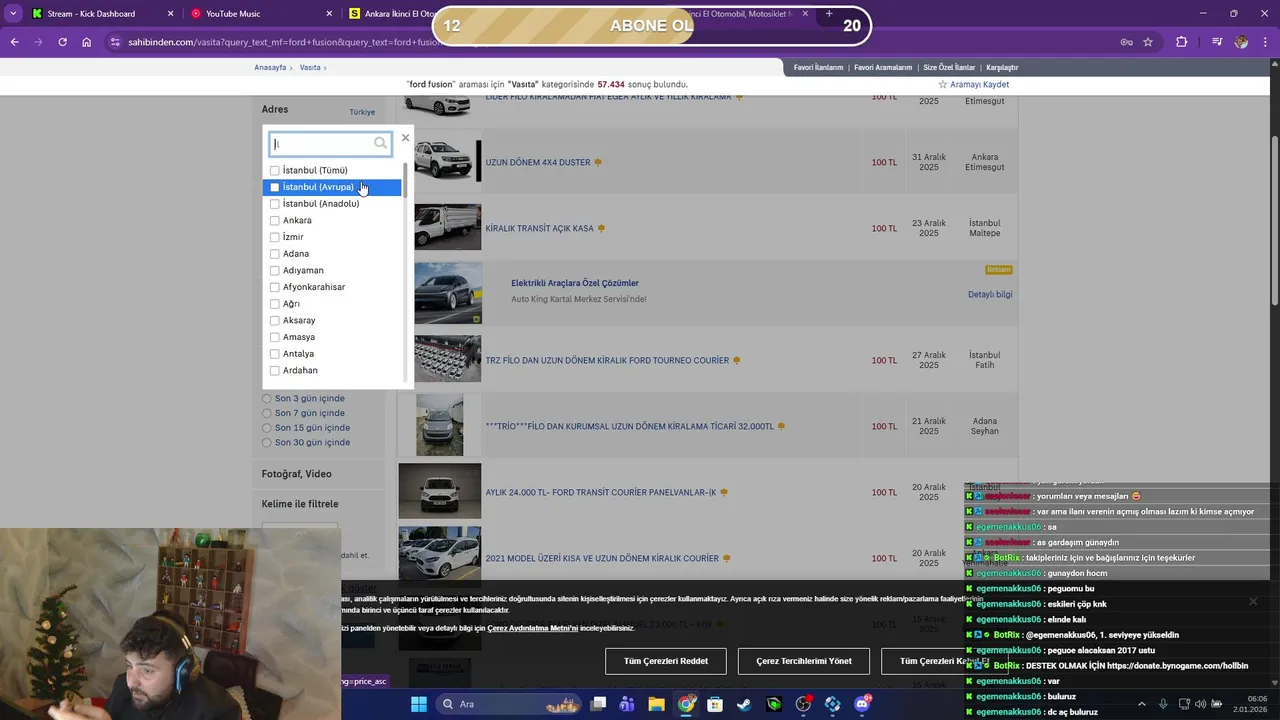Click the Duster listing thumbnail
The image size is (1280, 720).
click(447, 161)
